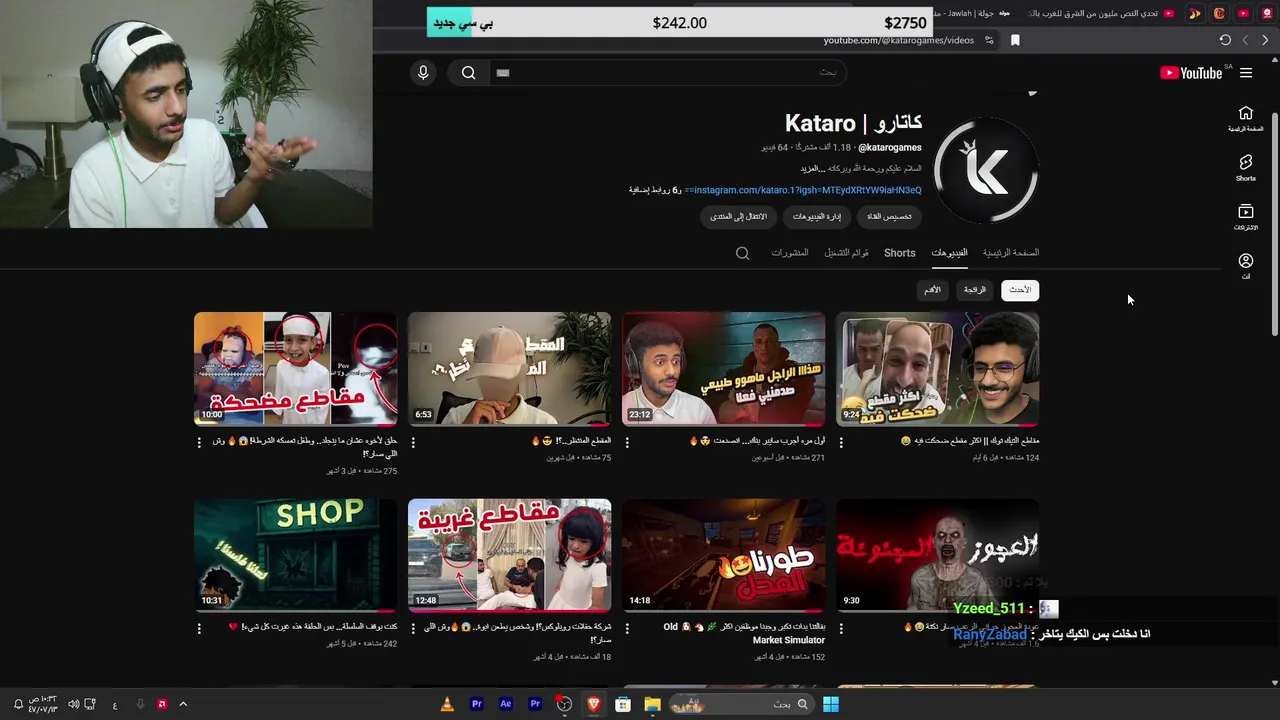Open File Explorer from the taskbar
The height and width of the screenshot is (720, 1280).
(x=652, y=704)
